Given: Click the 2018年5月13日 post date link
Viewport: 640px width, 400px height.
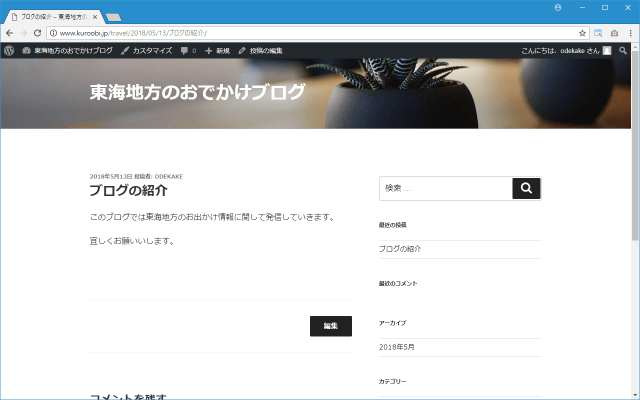Looking at the screenshot, I should click(111, 176).
